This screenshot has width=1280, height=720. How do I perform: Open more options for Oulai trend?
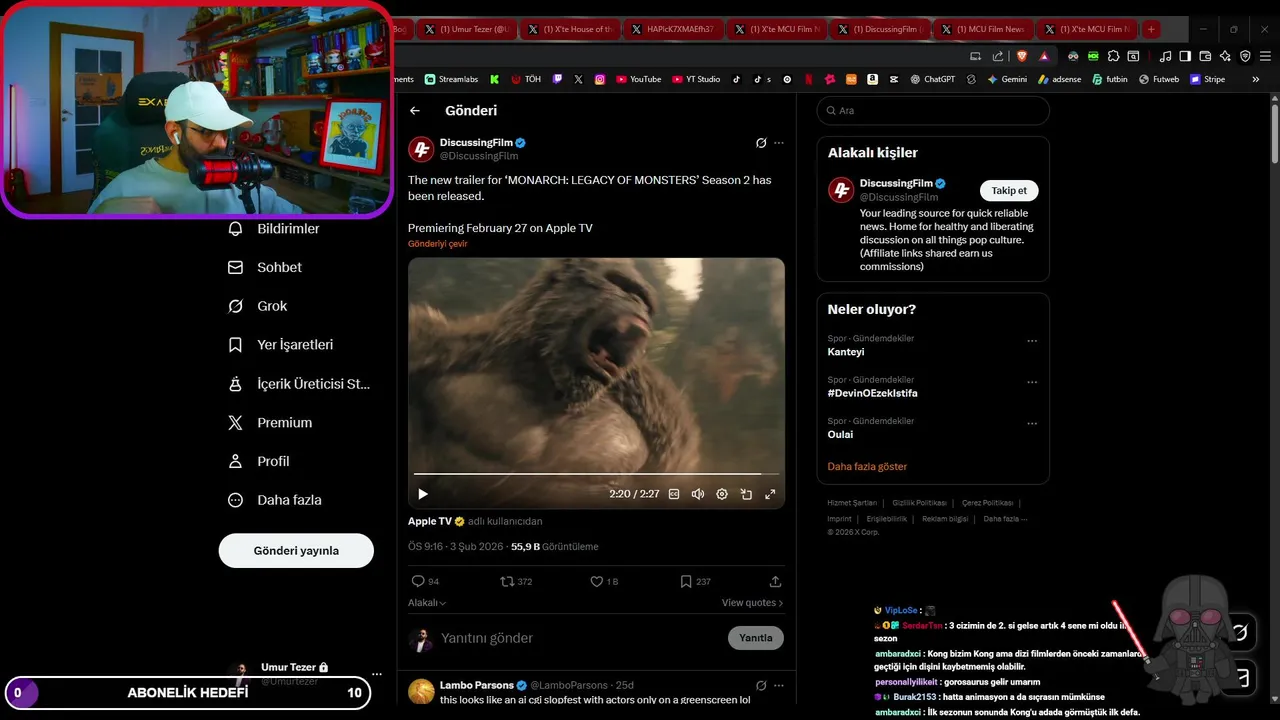click(x=1032, y=423)
